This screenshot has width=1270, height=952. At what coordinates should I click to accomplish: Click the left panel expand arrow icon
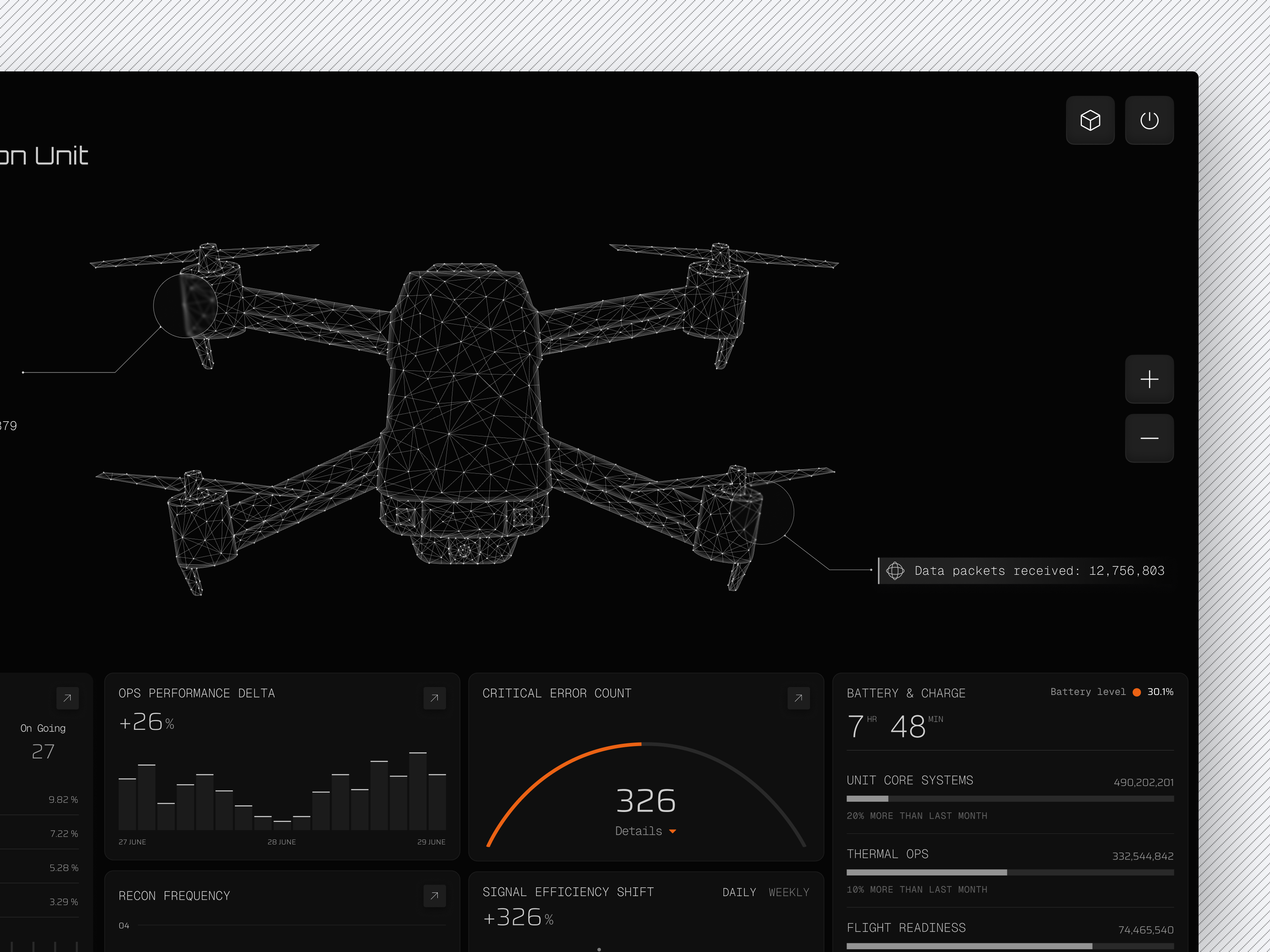click(x=68, y=699)
